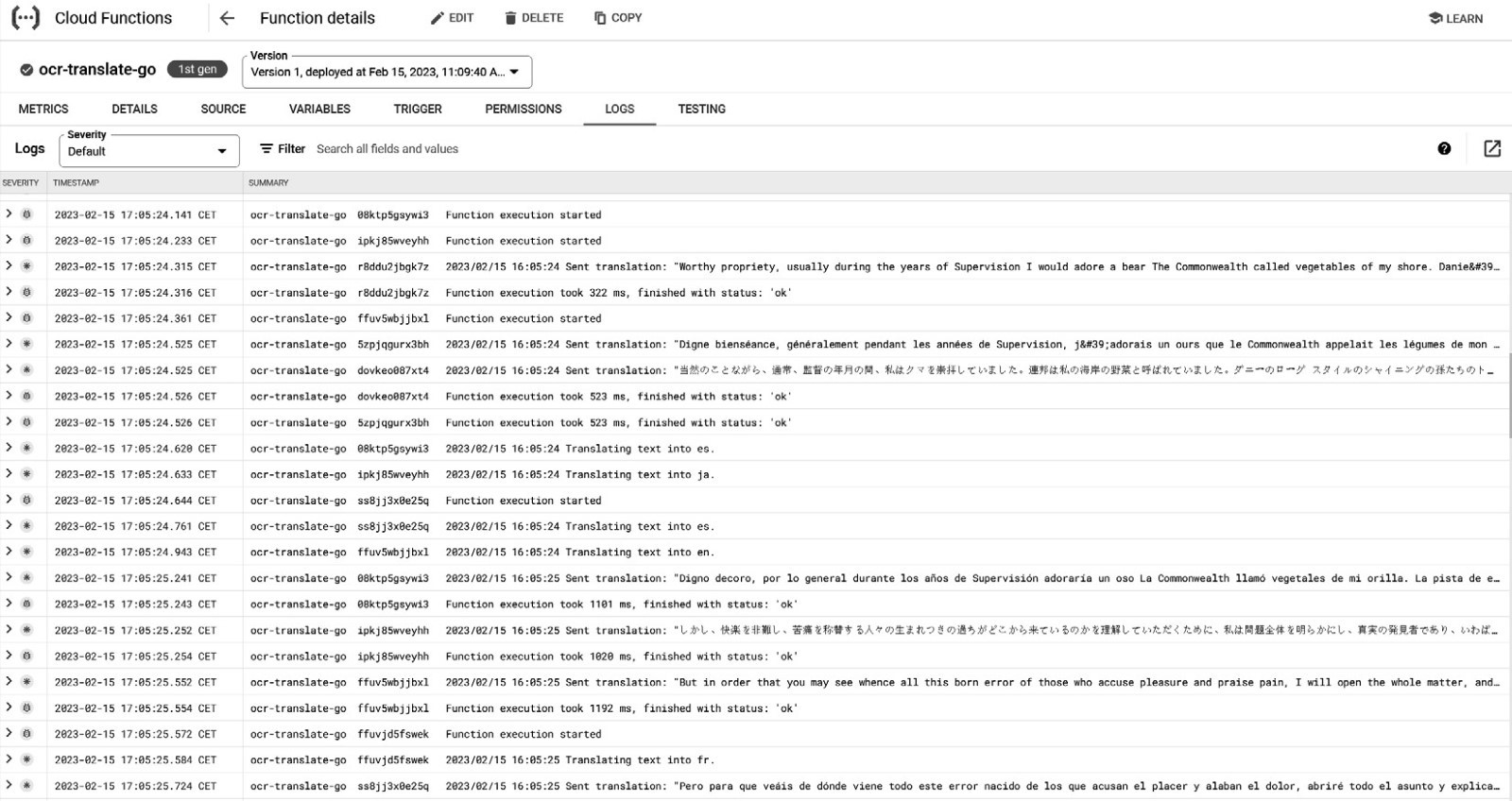The width and height of the screenshot is (1512, 801).
Task: Click timestamp 2023-02-15 17:05:24.526 for dovkeo087xt4
Action: (x=135, y=396)
